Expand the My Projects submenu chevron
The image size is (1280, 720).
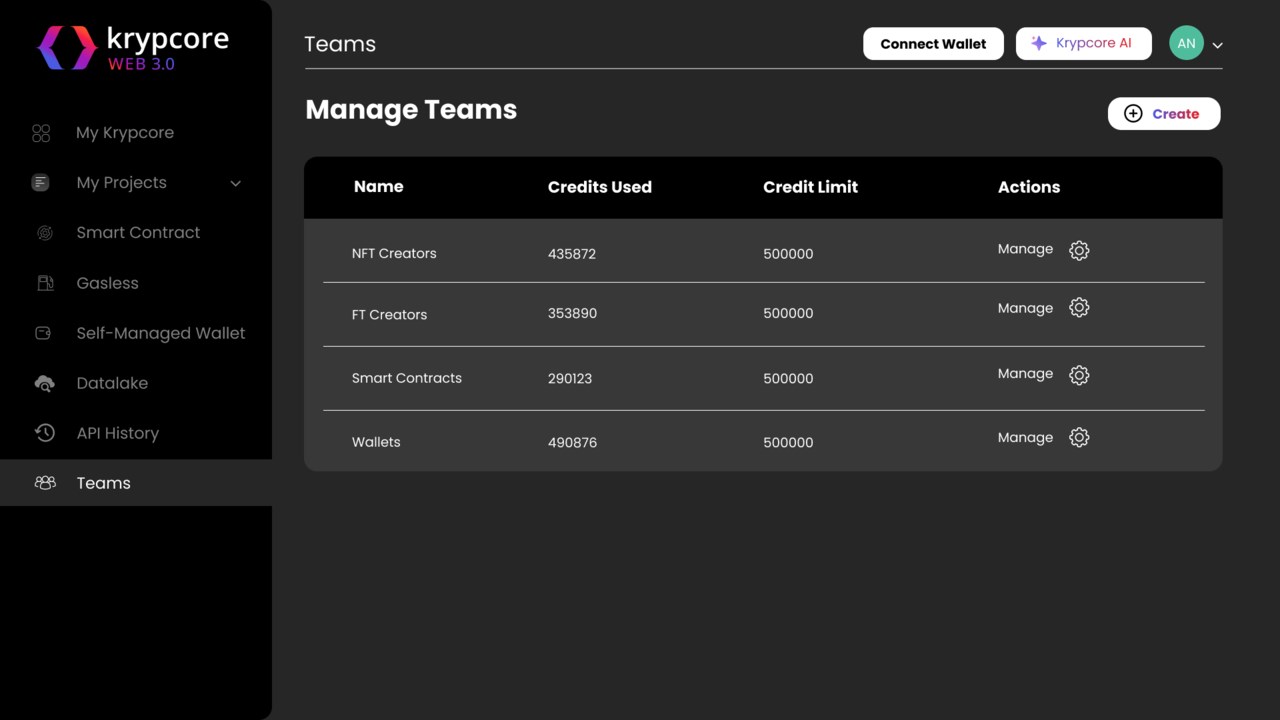click(236, 183)
